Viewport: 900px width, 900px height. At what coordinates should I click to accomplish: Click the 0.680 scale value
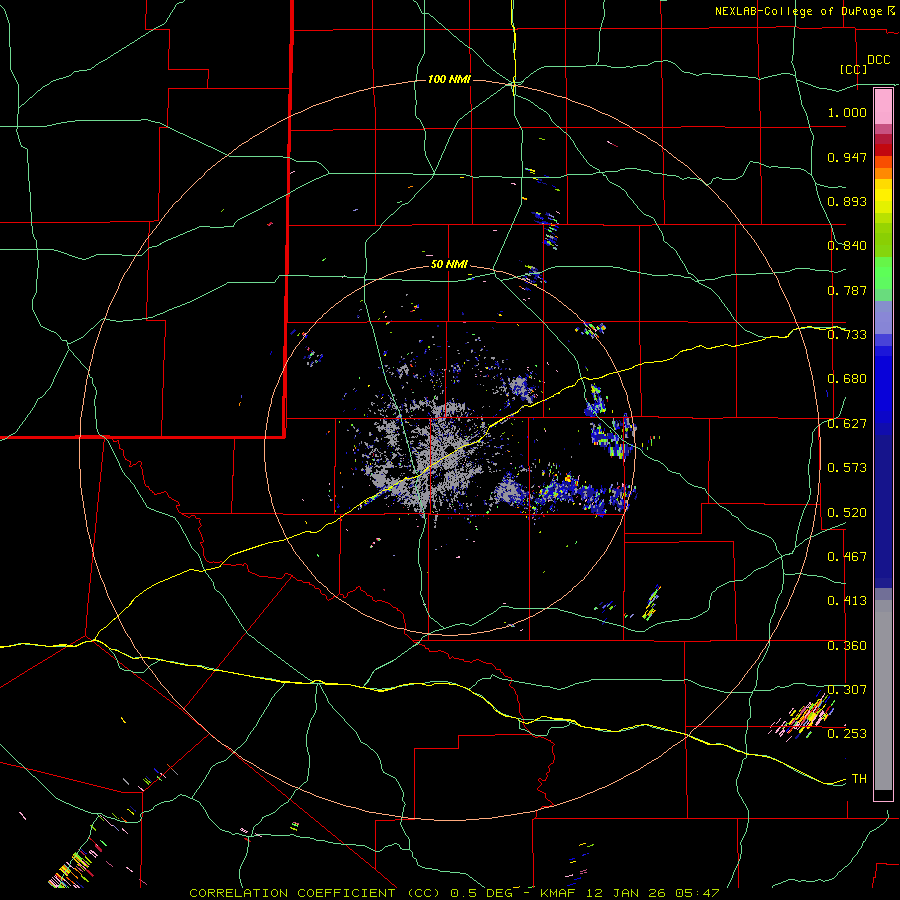(847, 379)
